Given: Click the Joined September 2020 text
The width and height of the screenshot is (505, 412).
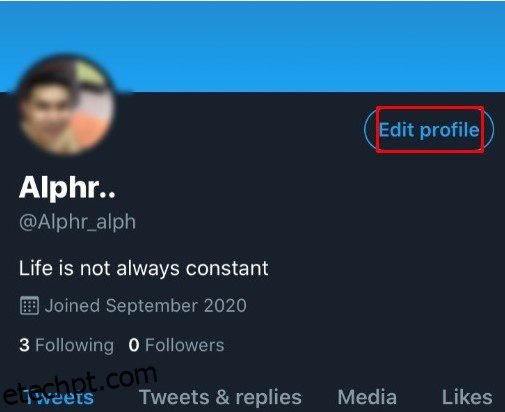Looking at the screenshot, I should [x=146, y=305].
